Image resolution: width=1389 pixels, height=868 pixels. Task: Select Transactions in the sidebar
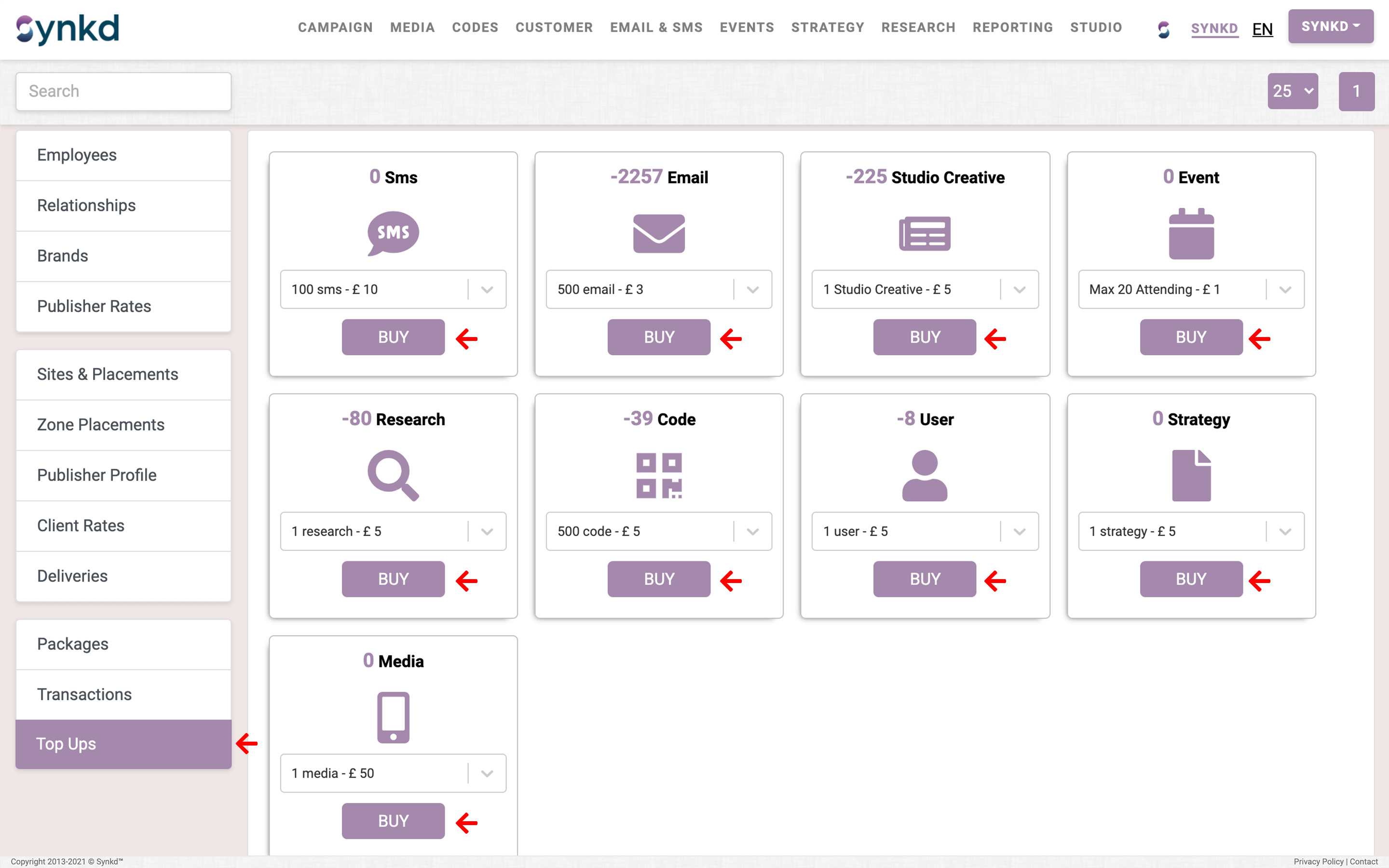click(84, 694)
